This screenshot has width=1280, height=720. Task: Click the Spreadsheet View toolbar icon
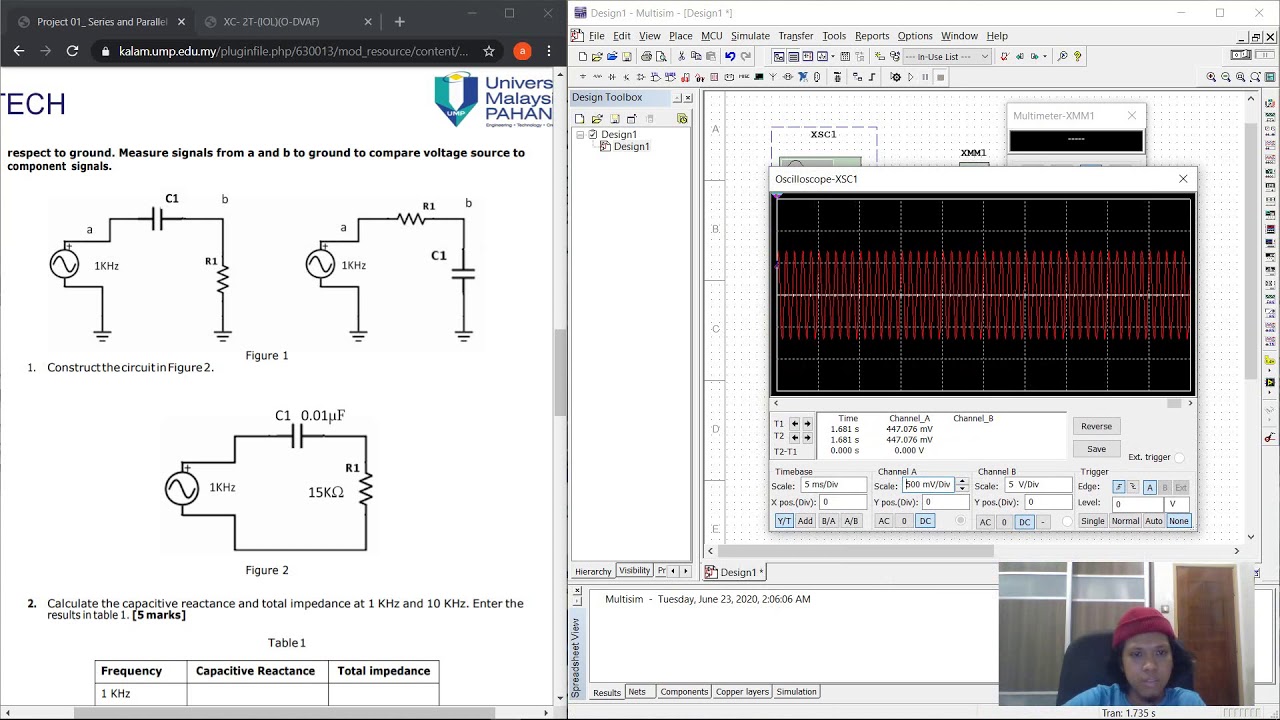click(793, 56)
